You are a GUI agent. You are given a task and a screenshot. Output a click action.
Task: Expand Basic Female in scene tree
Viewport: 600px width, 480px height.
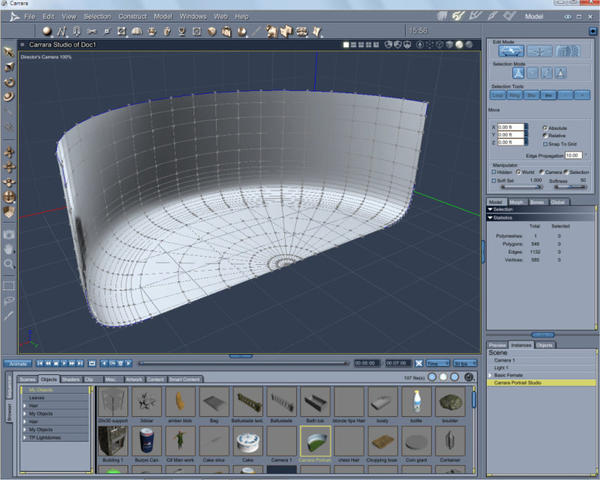tap(491, 375)
